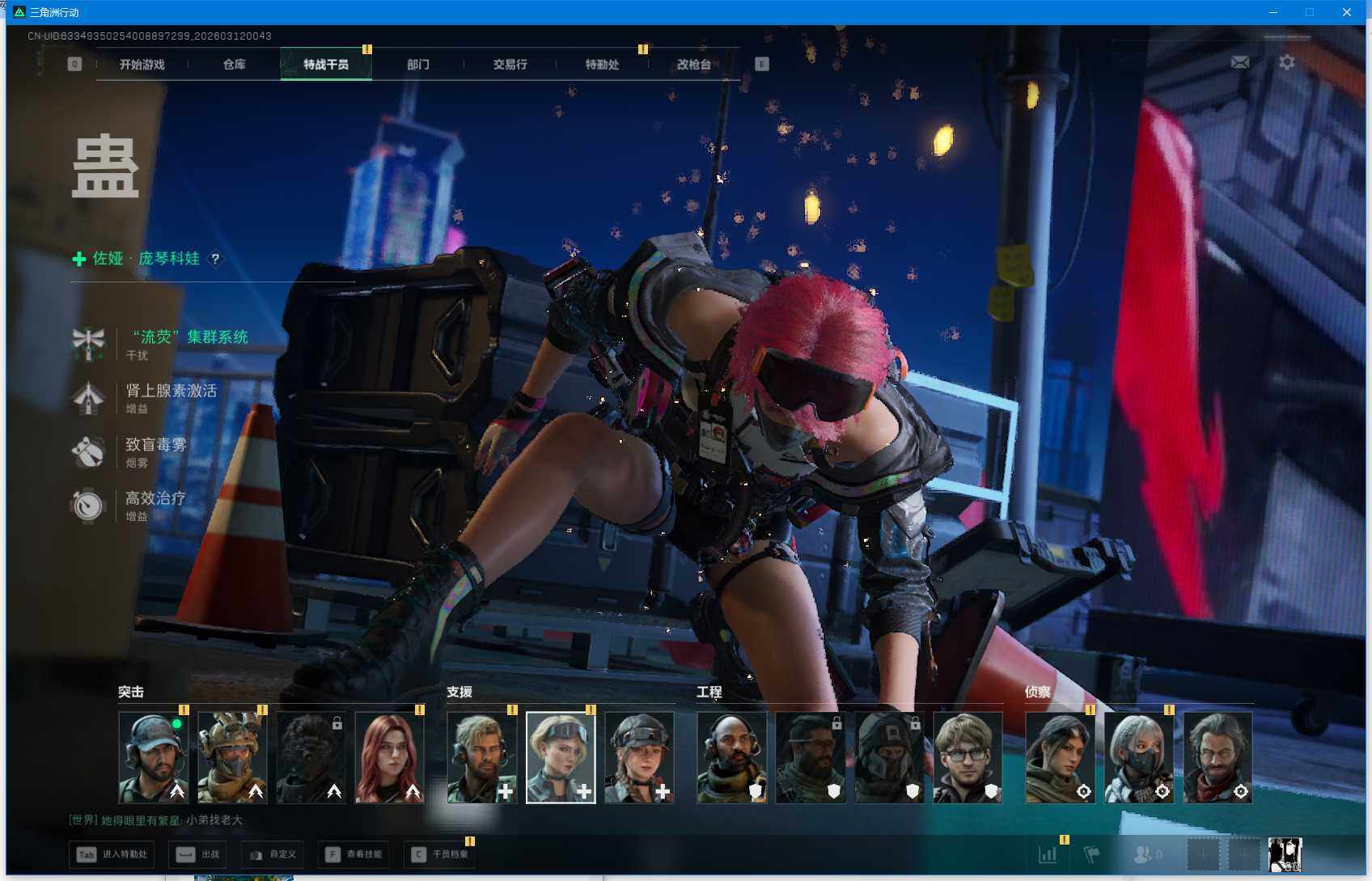Click the 肾上腺素激活 skill name
This screenshot has height=881, width=1372.
pos(171,391)
